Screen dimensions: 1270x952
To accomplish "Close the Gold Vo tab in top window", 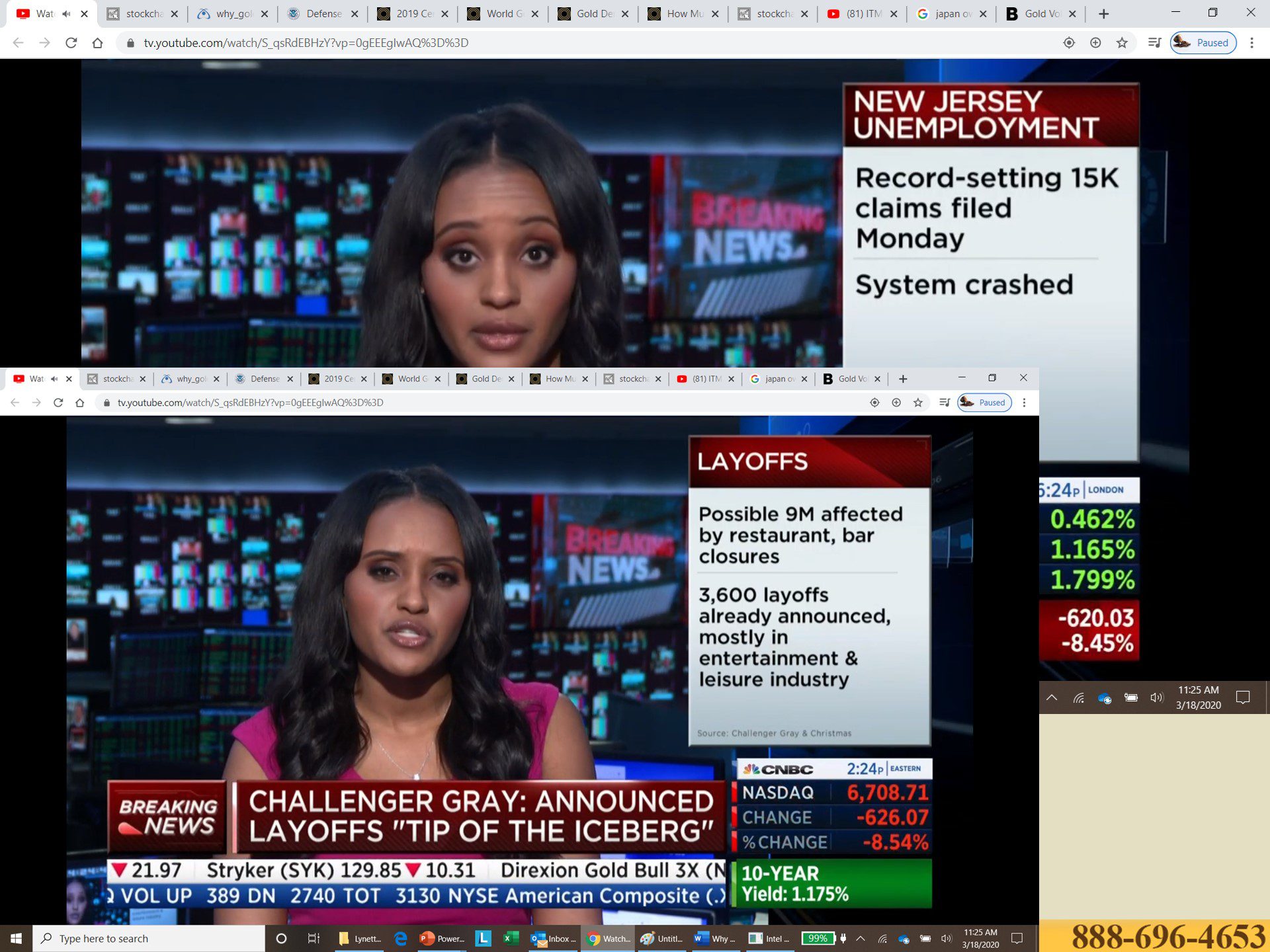I will point(1072,14).
